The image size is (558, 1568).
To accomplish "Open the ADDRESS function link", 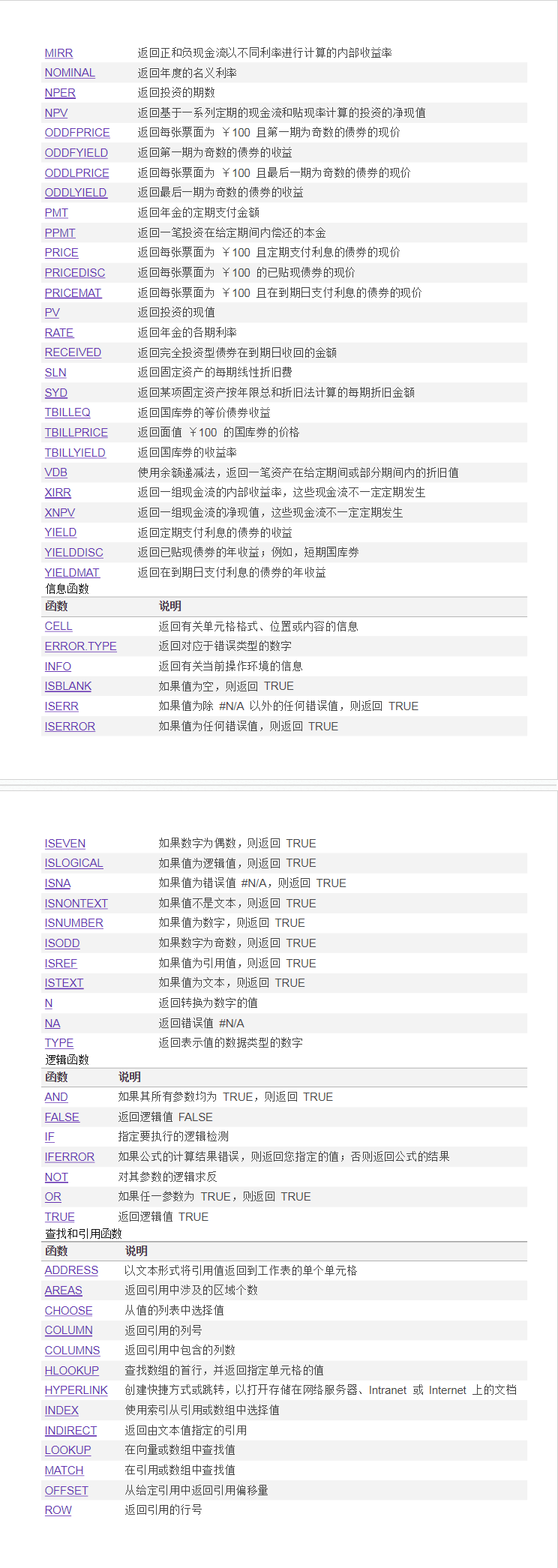I will 71,1270.
